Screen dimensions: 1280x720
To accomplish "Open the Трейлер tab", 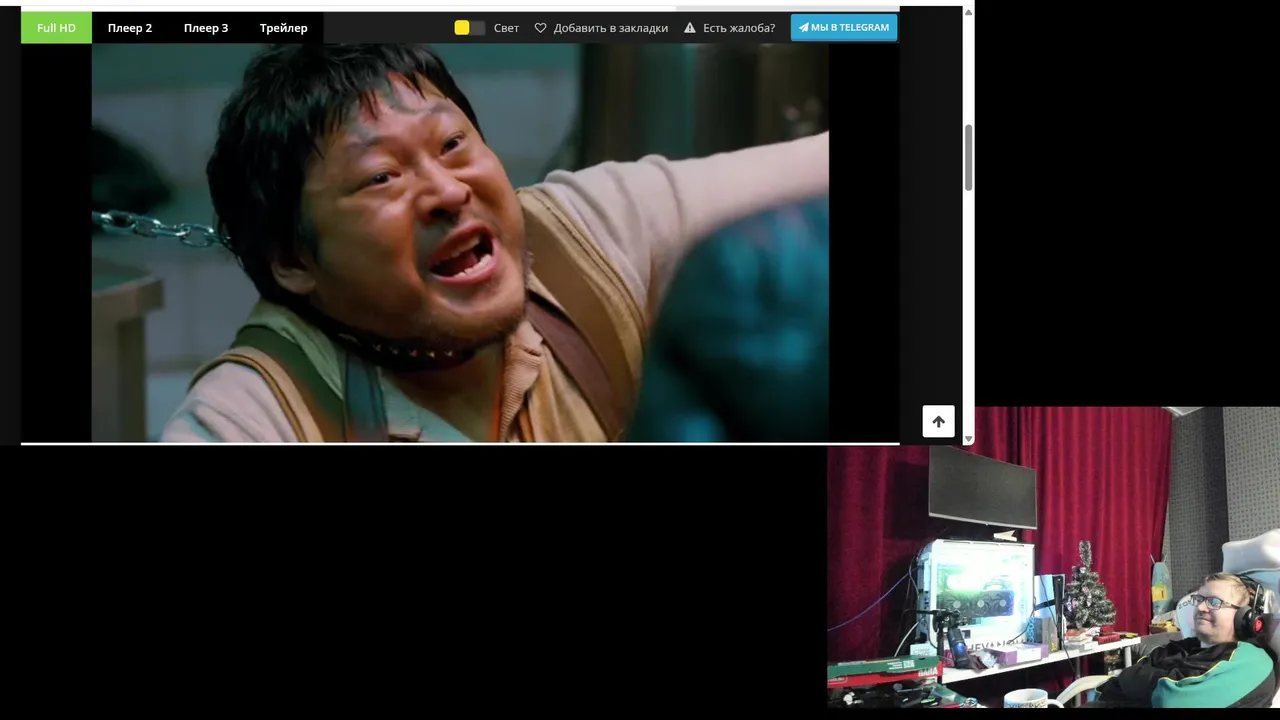I will (284, 28).
